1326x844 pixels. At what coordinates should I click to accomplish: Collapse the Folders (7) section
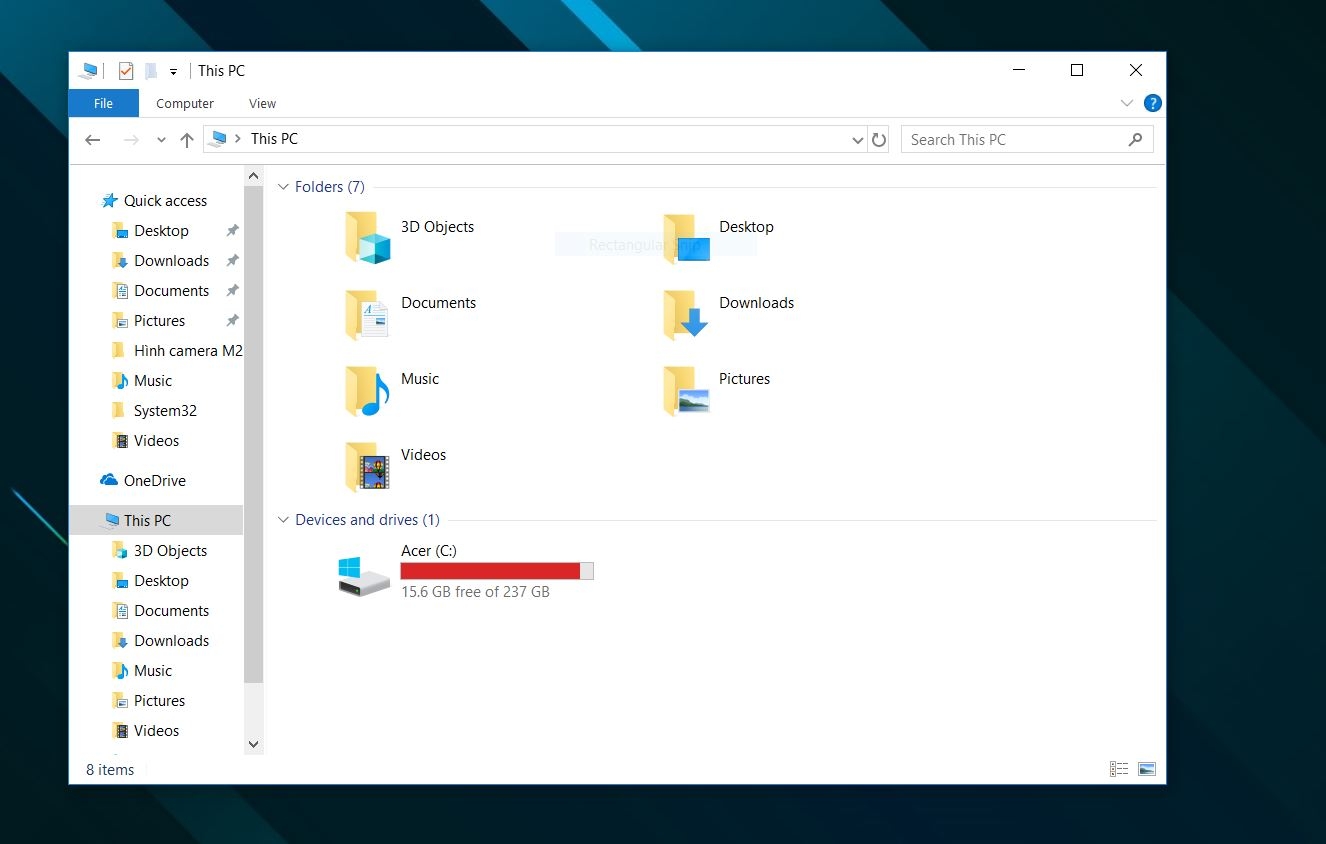click(x=283, y=186)
